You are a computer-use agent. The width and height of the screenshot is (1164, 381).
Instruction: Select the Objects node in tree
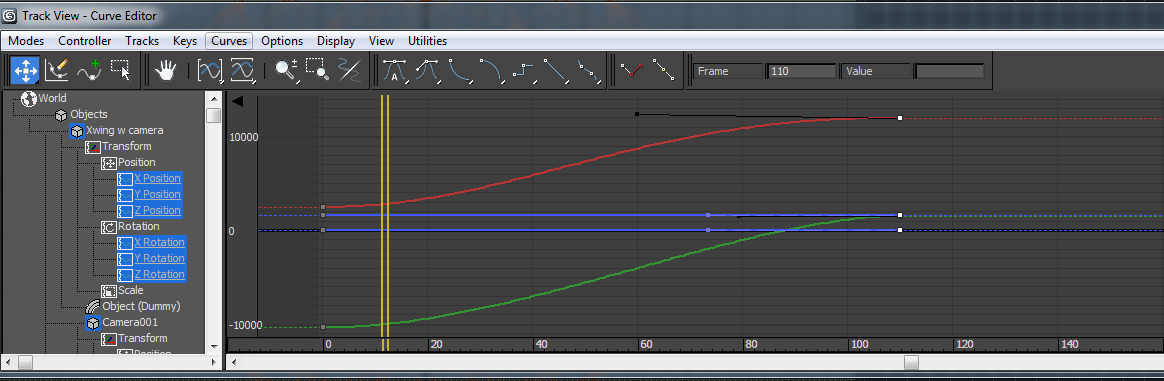click(89, 114)
